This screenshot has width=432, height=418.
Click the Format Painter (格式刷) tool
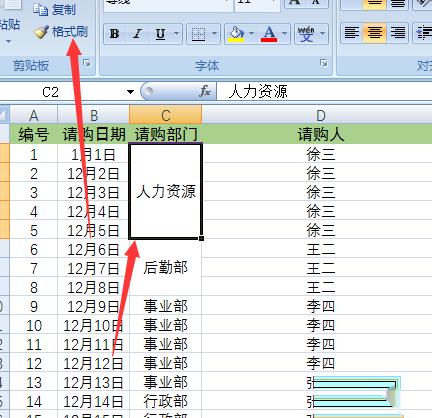tap(61, 32)
